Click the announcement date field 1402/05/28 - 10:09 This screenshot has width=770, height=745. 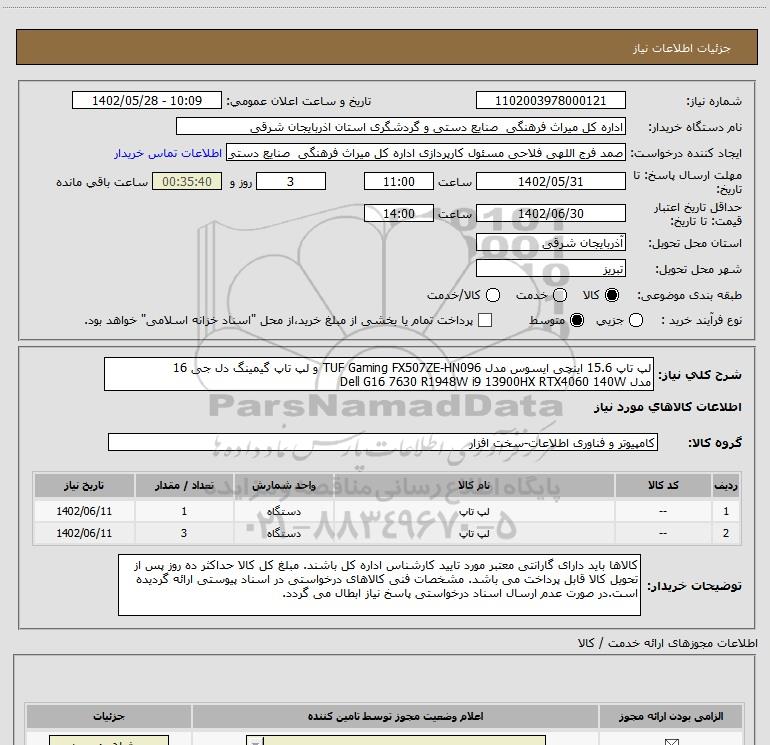(147, 101)
